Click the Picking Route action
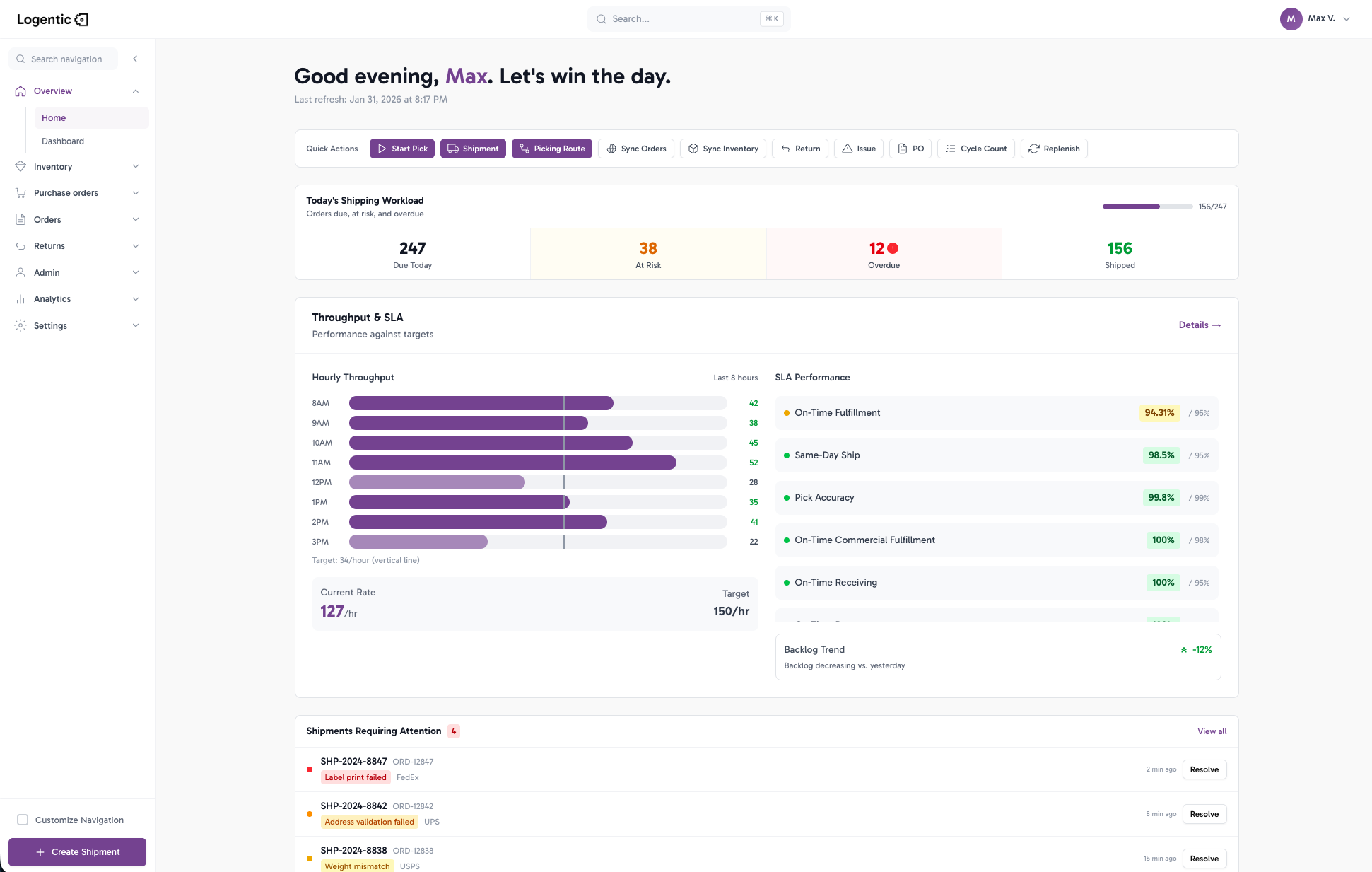Image resolution: width=1372 pixels, height=872 pixels. (551, 149)
